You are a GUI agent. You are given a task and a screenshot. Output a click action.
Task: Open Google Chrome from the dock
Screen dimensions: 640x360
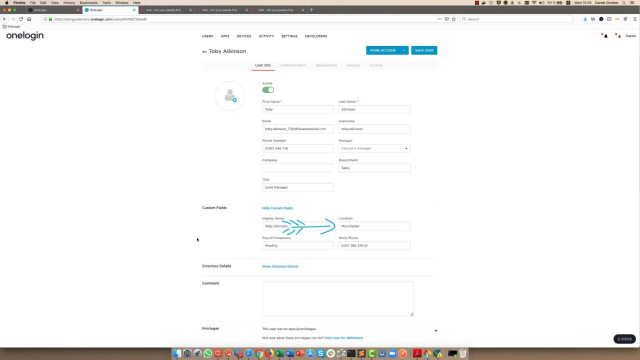click(259, 353)
